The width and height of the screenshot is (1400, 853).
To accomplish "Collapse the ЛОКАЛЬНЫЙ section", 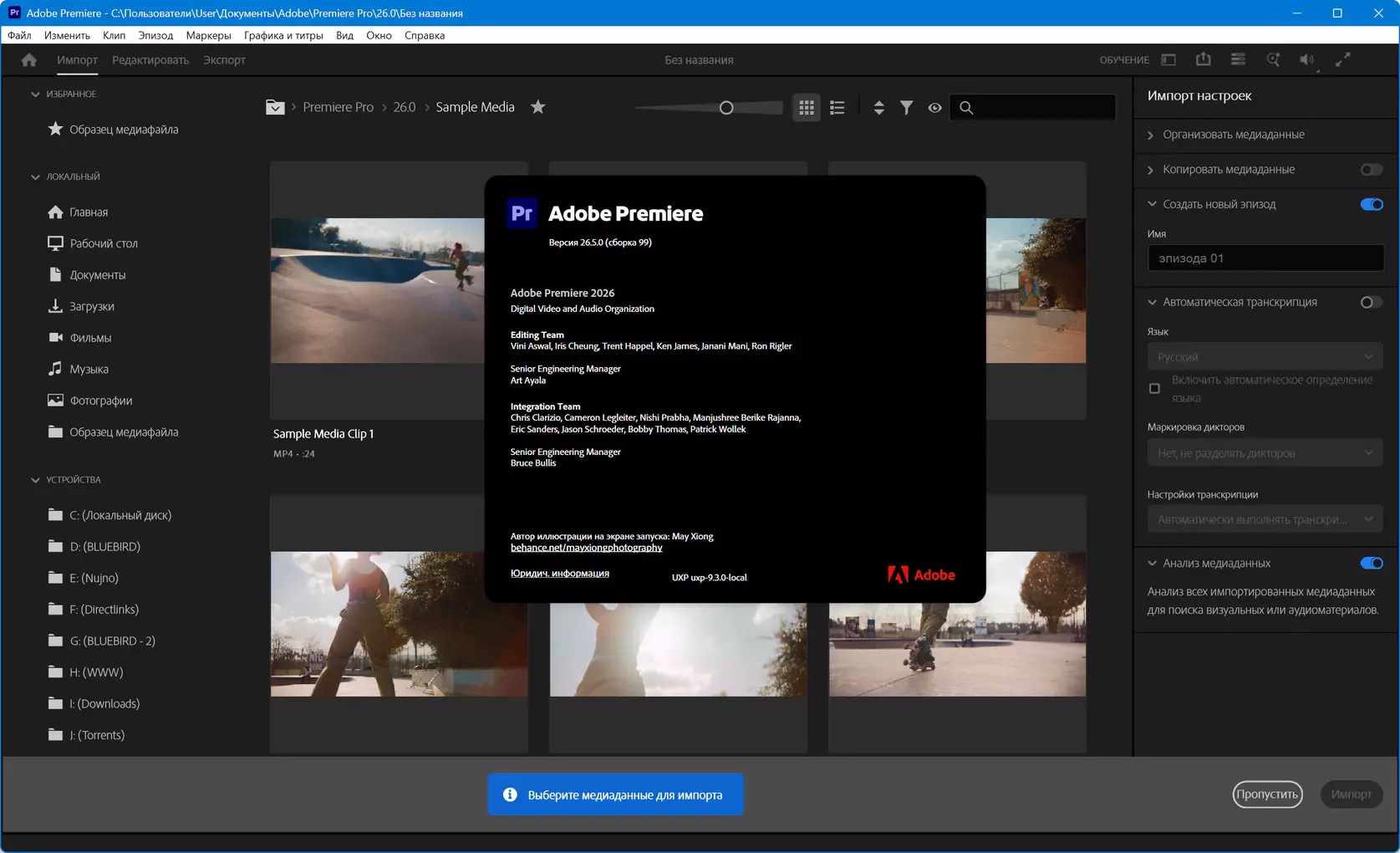I will pos(35,177).
